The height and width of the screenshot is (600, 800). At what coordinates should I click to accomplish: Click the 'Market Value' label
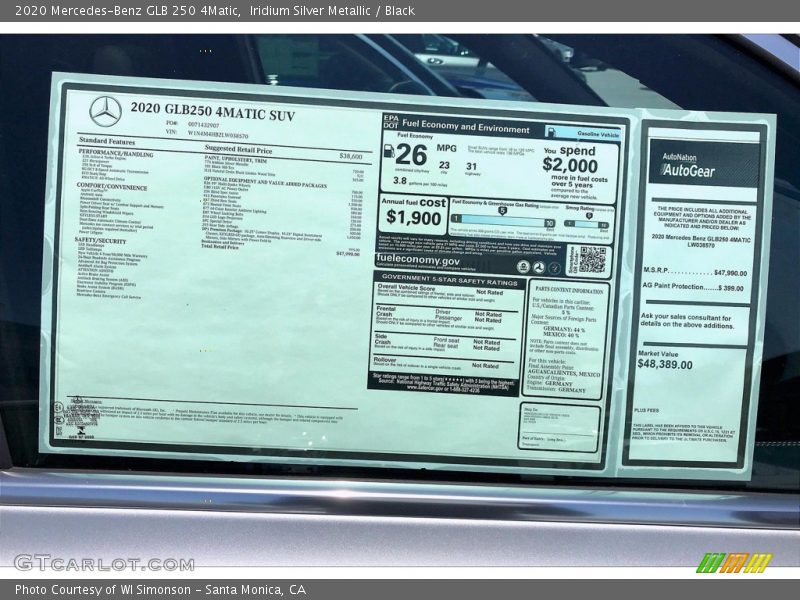[x=658, y=354]
